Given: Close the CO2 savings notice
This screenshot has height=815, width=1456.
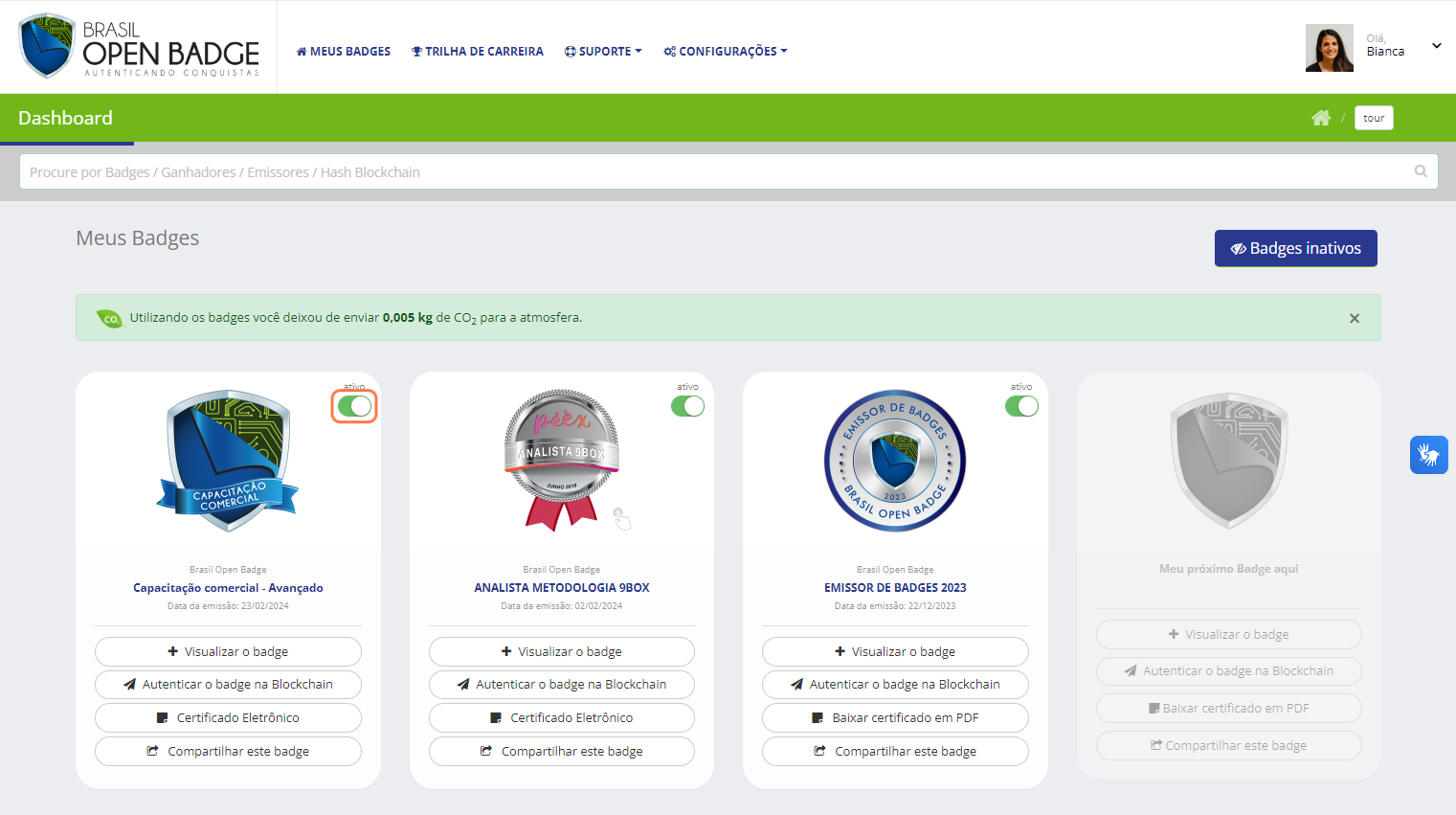Looking at the screenshot, I should 1355,318.
